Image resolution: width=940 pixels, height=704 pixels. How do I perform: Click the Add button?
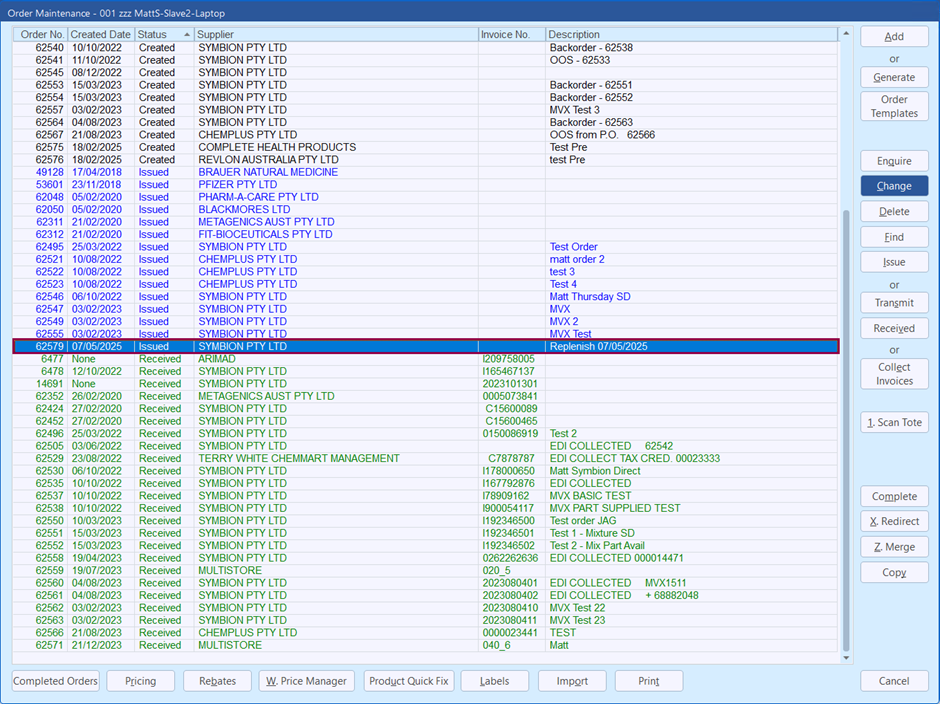pyautogui.click(x=894, y=36)
